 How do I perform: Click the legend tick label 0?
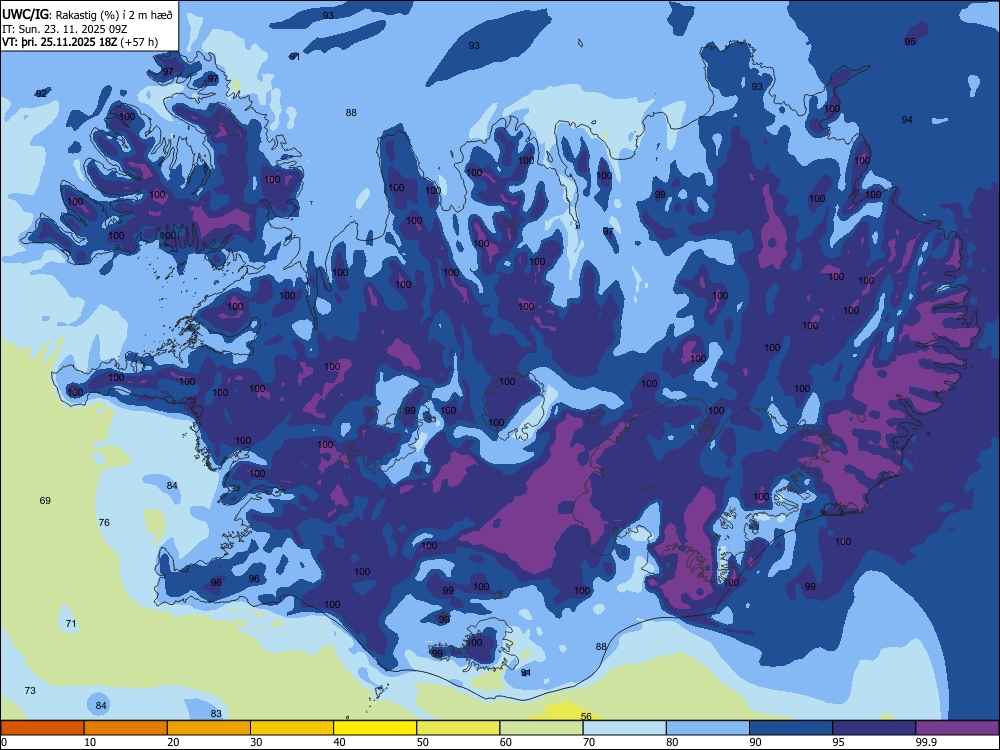click(x=5, y=742)
